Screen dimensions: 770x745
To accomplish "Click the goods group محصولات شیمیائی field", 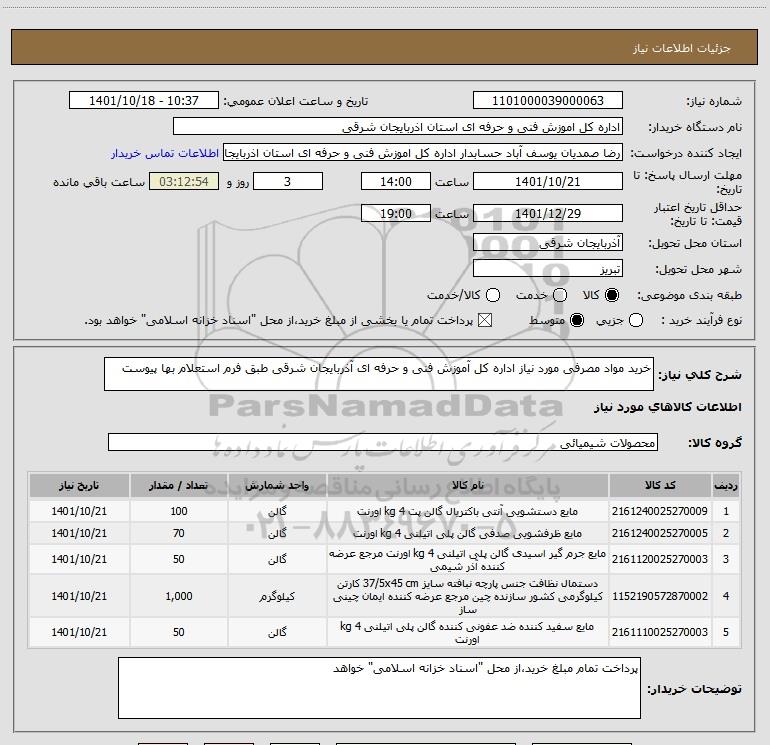I will pyautogui.click(x=383, y=442).
